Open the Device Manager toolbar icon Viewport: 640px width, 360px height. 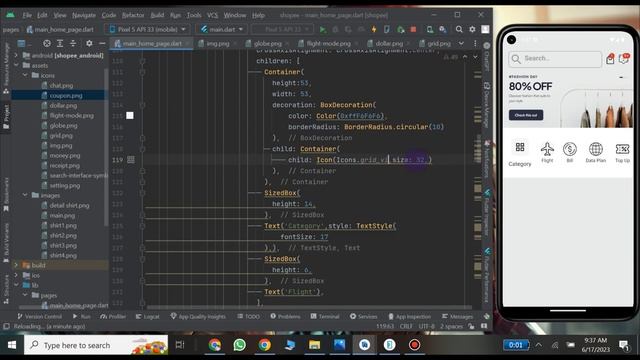tap(430, 29)
